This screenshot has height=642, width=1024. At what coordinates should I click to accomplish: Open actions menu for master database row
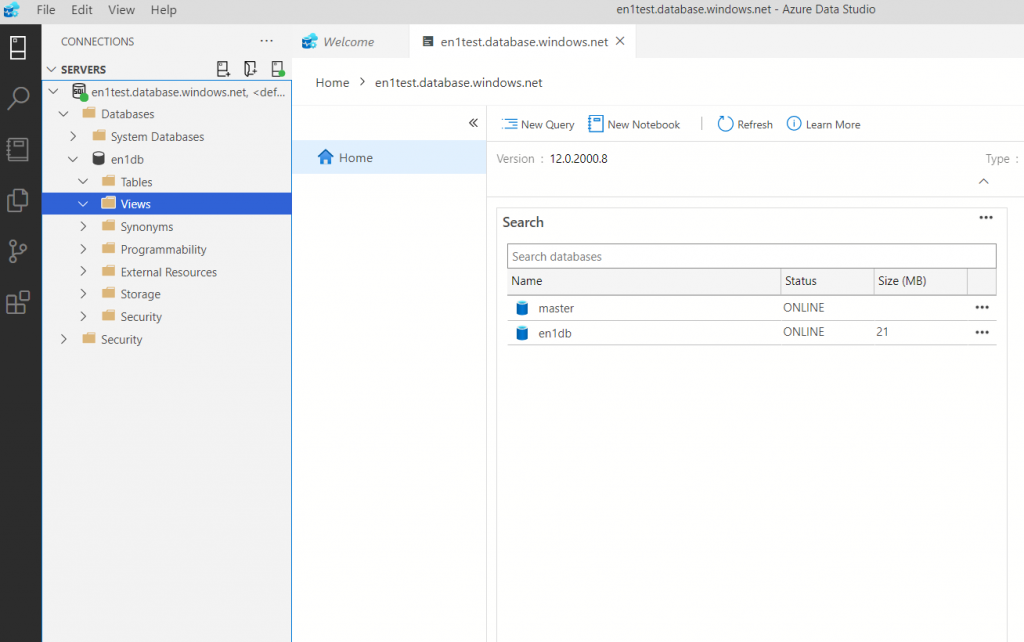982,307
